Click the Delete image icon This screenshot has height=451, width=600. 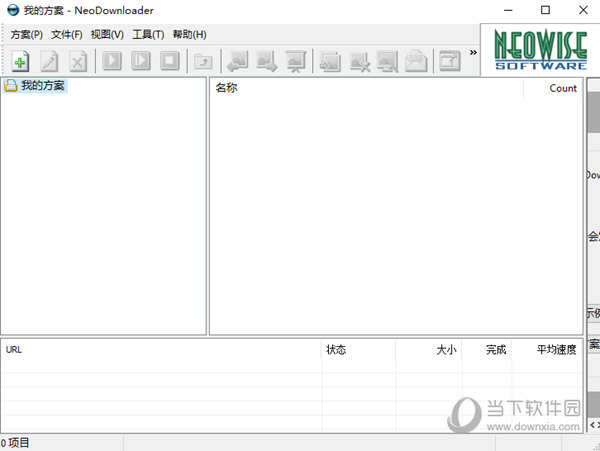[x=360, y=61]
